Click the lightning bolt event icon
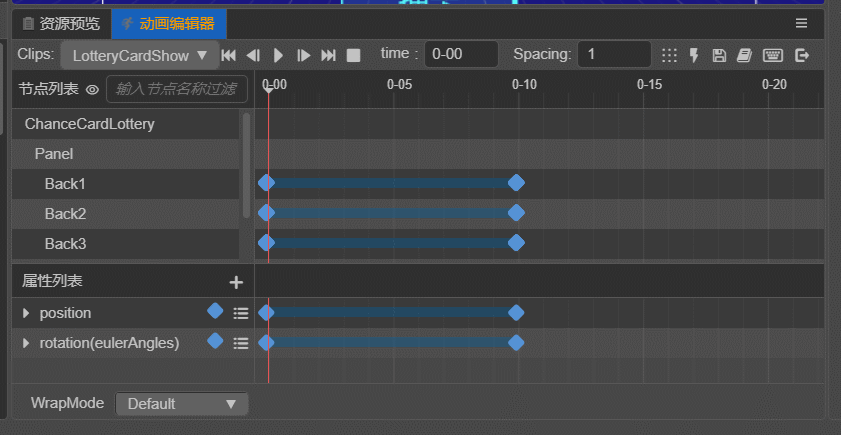The height and width of the screenshot is (435, 841). (x=694, y=55)
